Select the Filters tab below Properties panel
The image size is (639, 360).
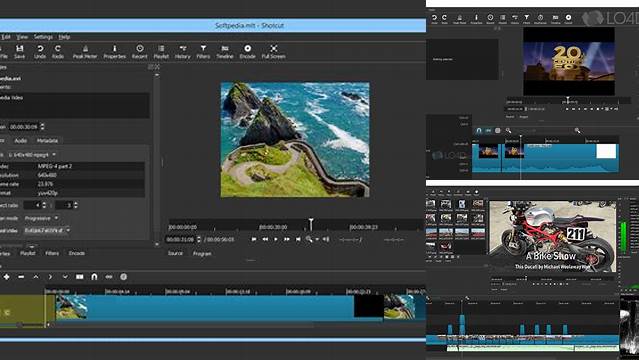(x=52, y=253)
